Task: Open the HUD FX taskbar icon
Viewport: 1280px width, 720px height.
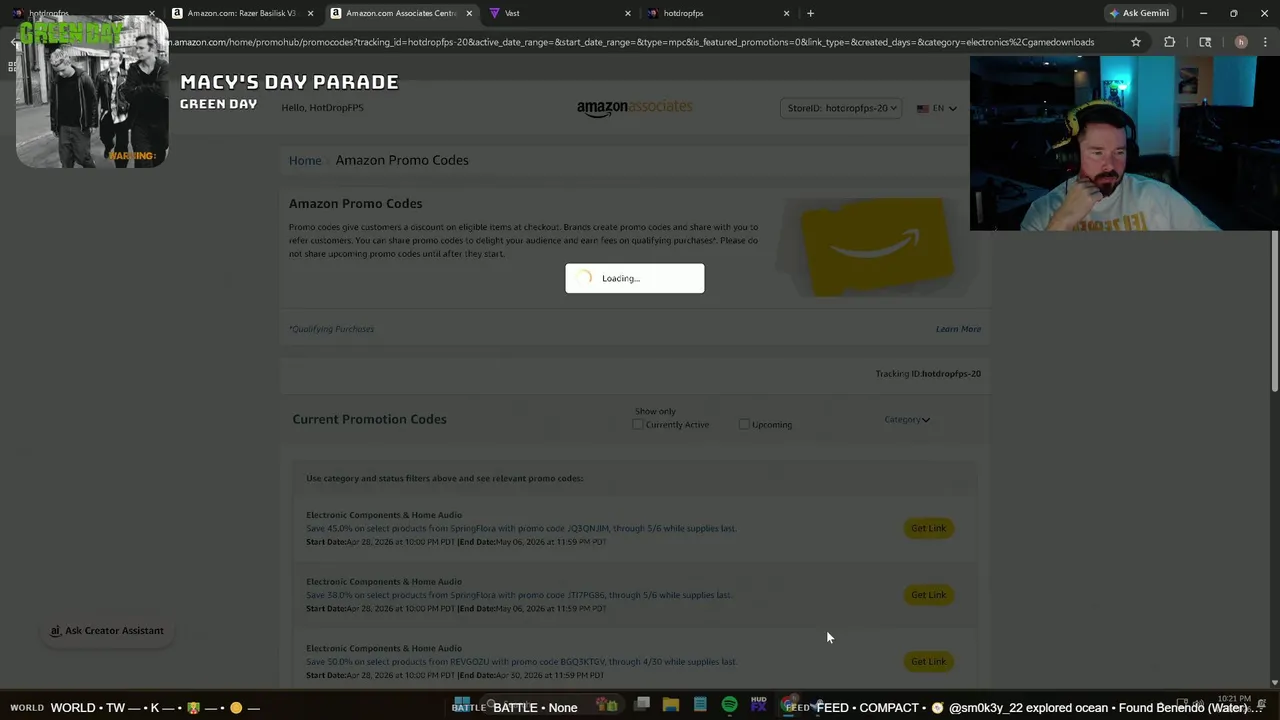Action: (x=758, y=705)
